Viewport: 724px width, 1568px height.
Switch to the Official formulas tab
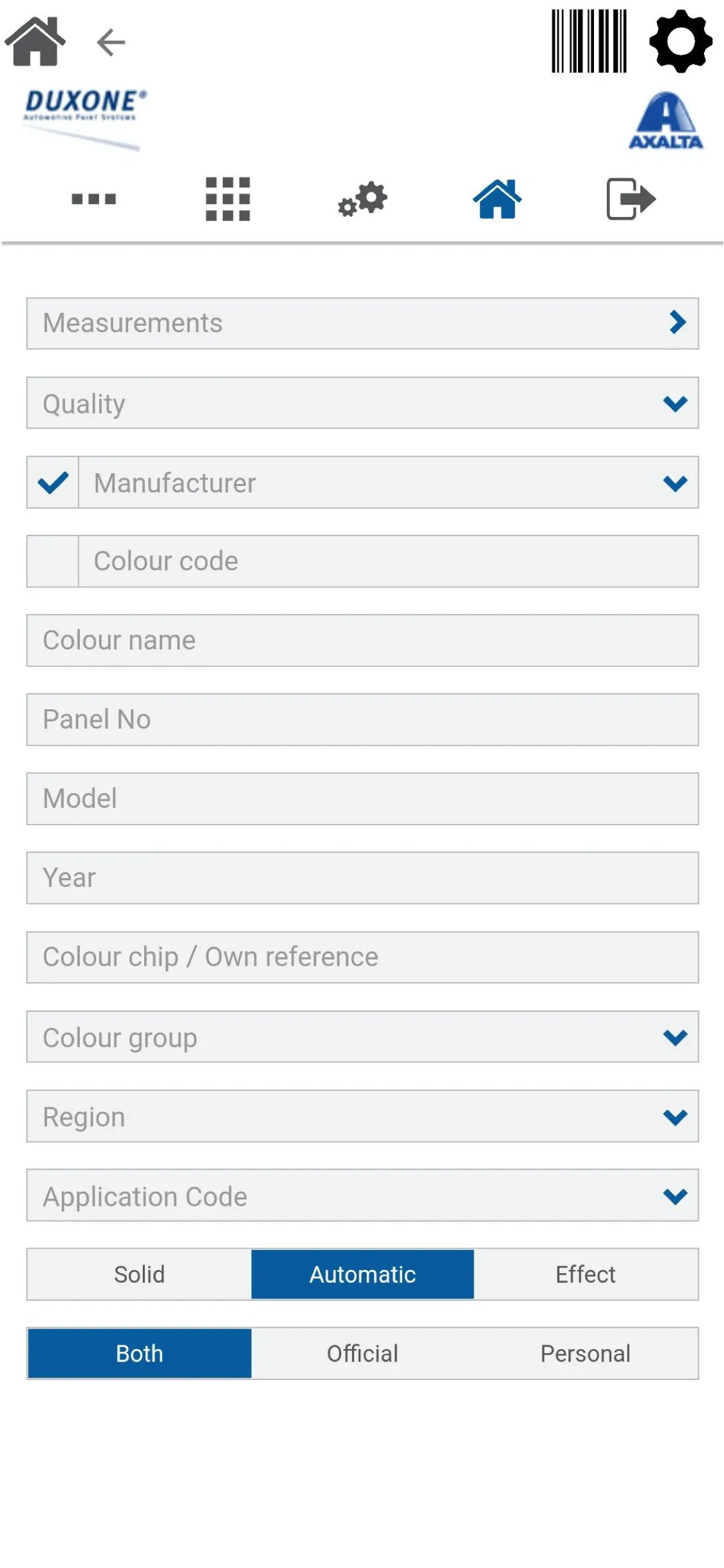tap(362, 1354)
